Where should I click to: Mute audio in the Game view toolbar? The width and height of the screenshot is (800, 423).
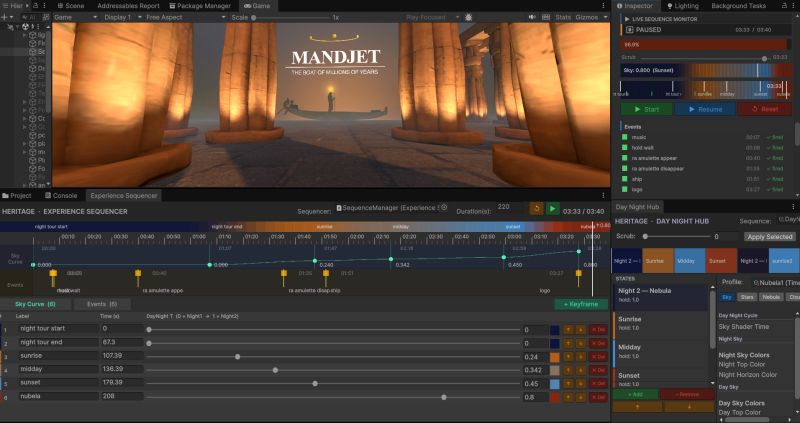point(532,17)
